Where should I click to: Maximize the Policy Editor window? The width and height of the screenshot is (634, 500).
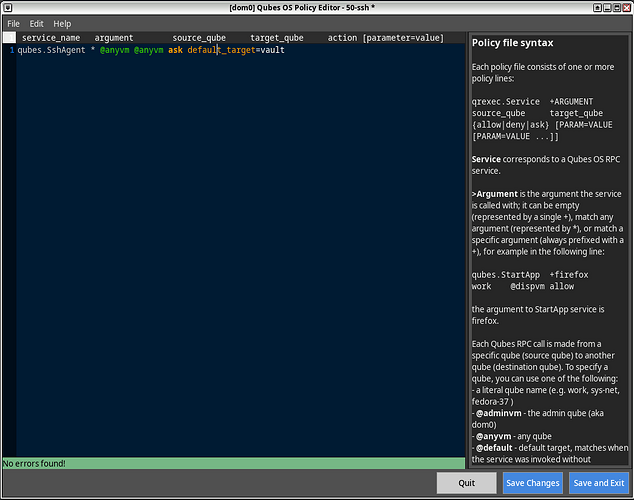pos(617,7)
